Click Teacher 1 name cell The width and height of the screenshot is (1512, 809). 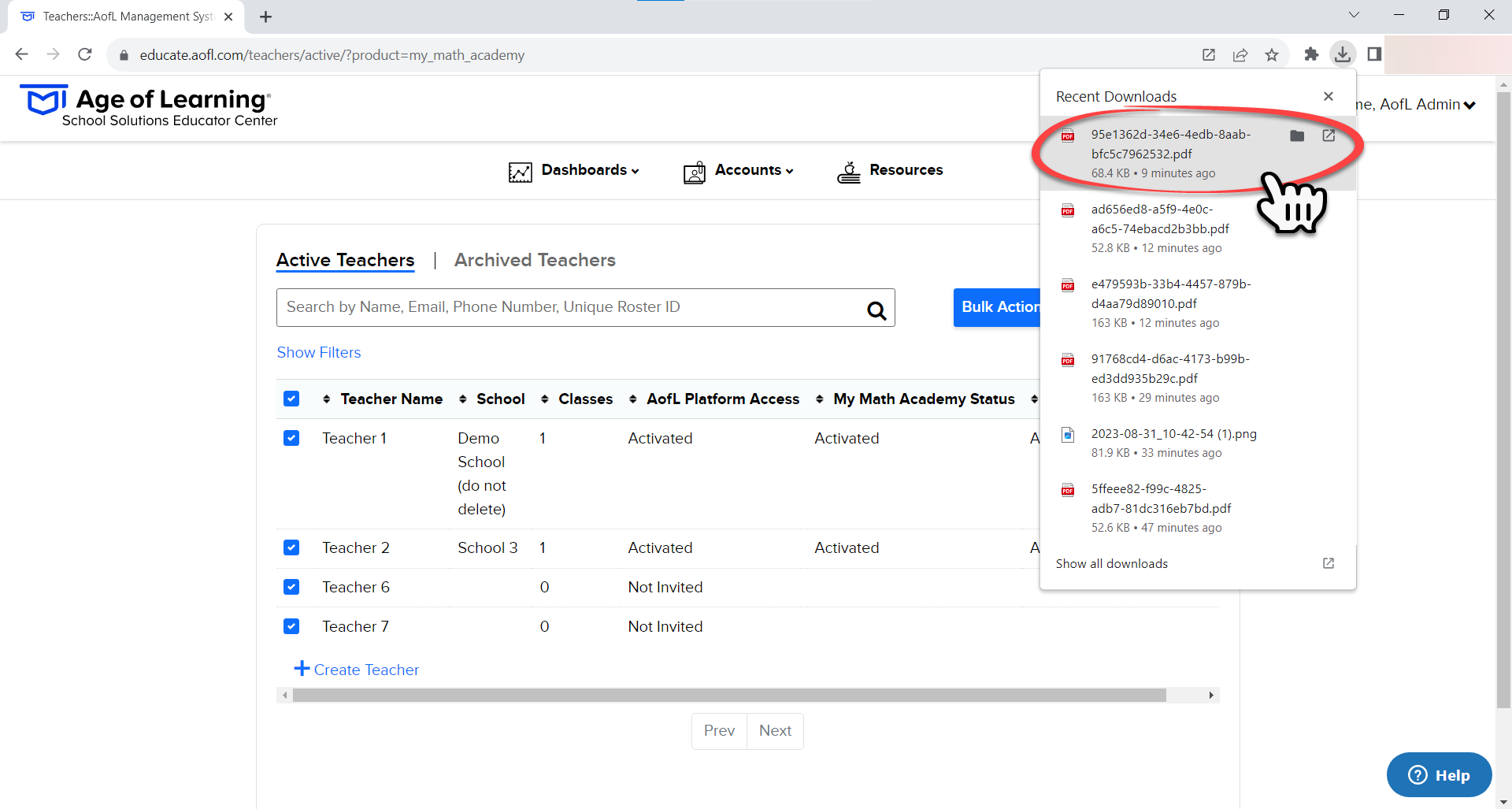click(354, 438)
